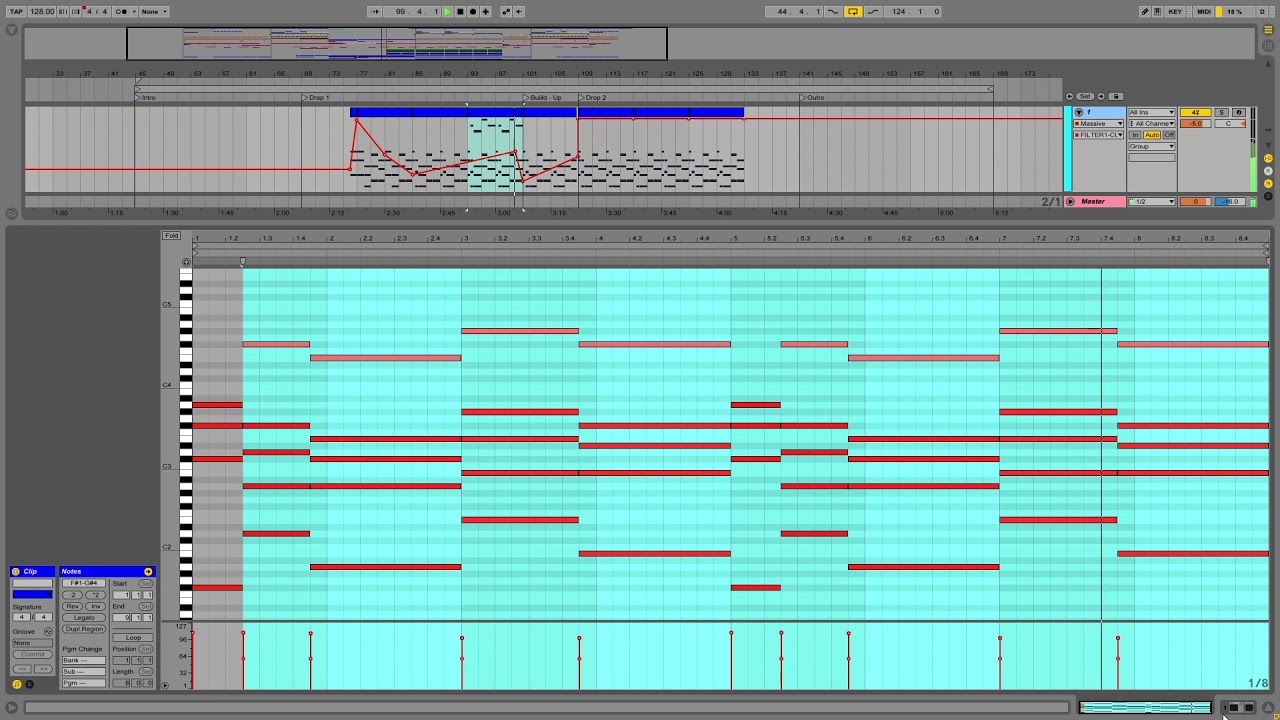Toggle the track activator numbered 42

(x=1195, y=112)
